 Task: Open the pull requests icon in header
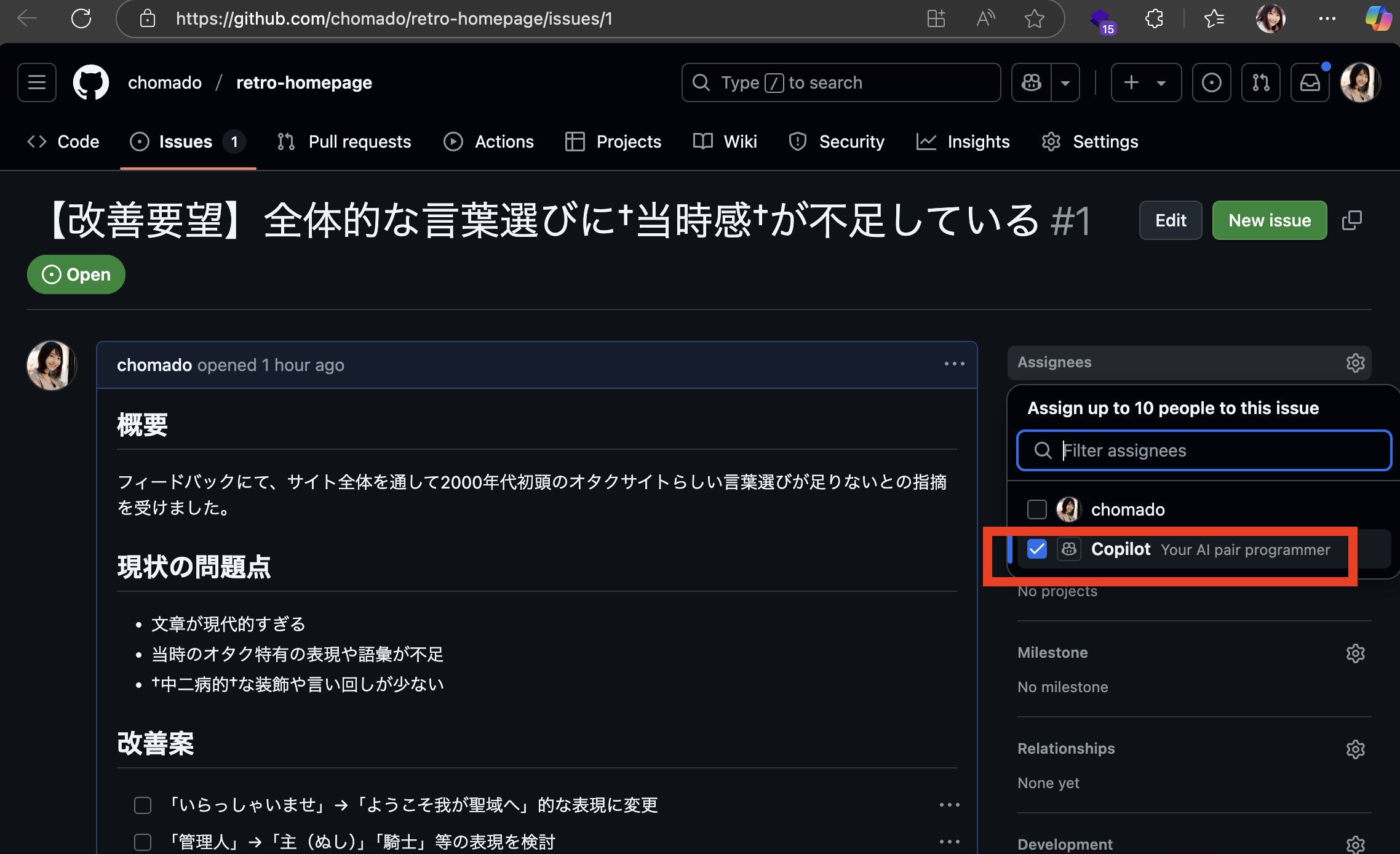click(1260, 82)
